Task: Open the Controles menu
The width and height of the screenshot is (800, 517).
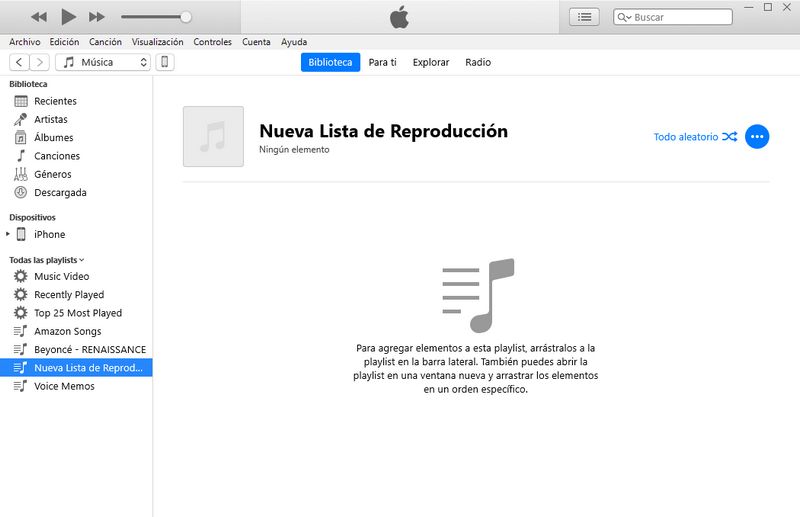Action: (212, 42)
